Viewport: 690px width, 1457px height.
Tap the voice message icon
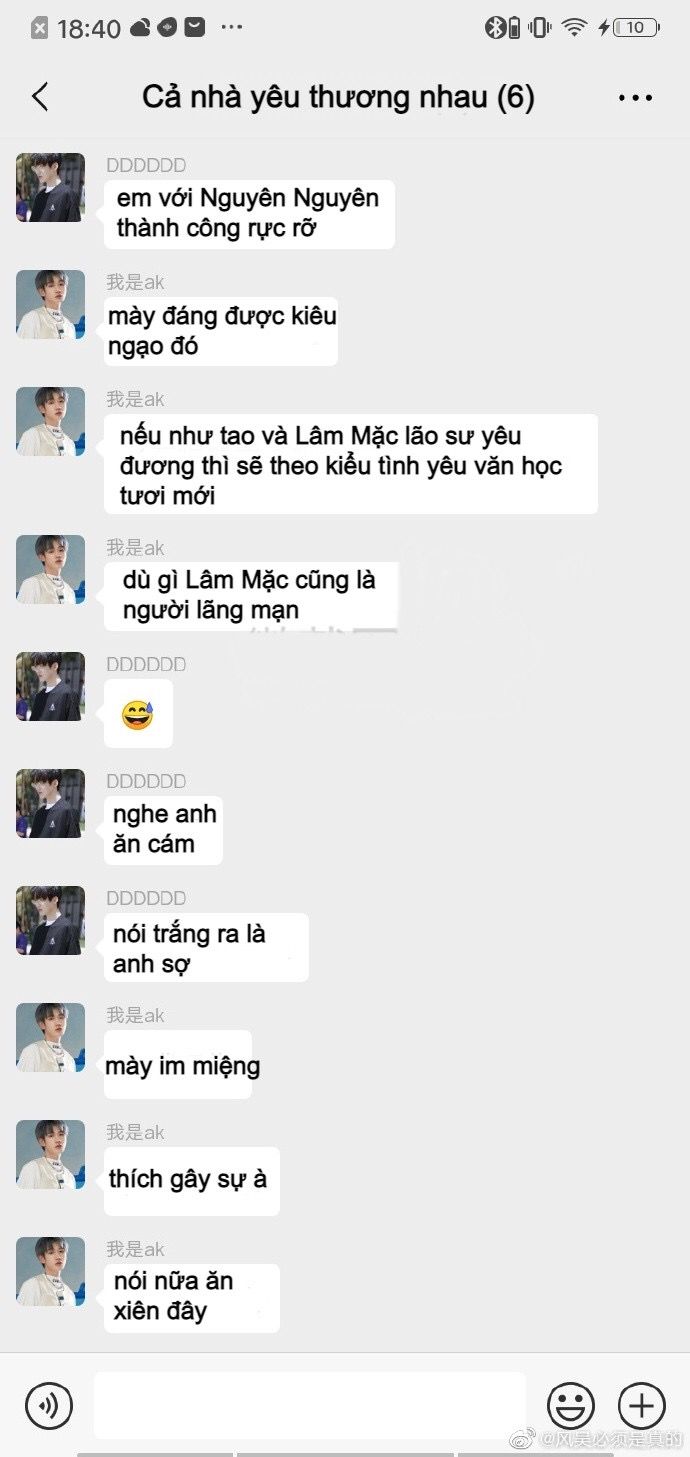point(49,1405)
